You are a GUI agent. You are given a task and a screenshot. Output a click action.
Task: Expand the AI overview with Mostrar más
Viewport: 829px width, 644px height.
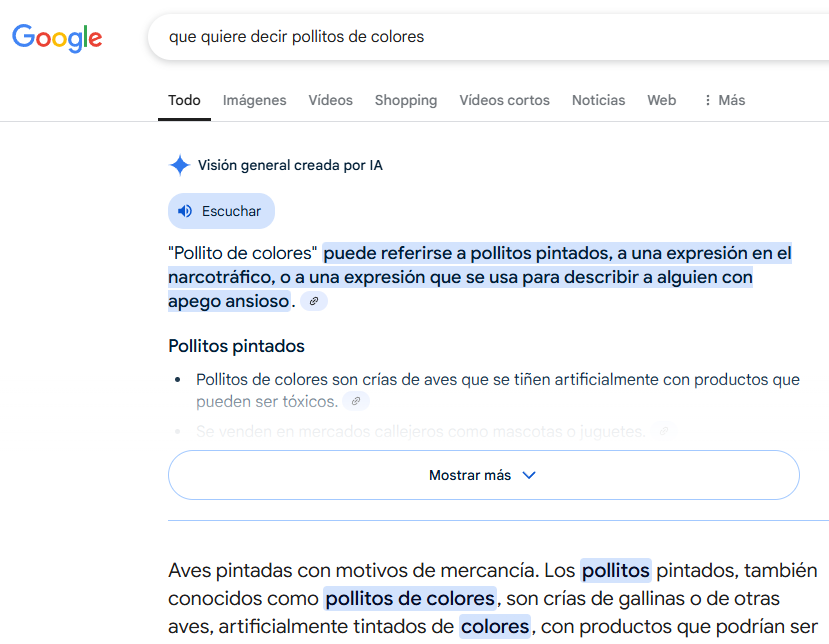[x=483, y=475]
